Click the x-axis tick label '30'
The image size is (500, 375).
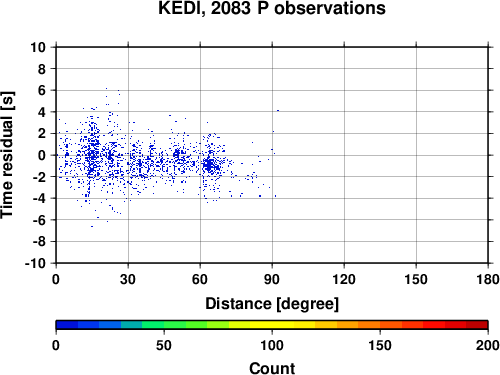tap(128, 279)
